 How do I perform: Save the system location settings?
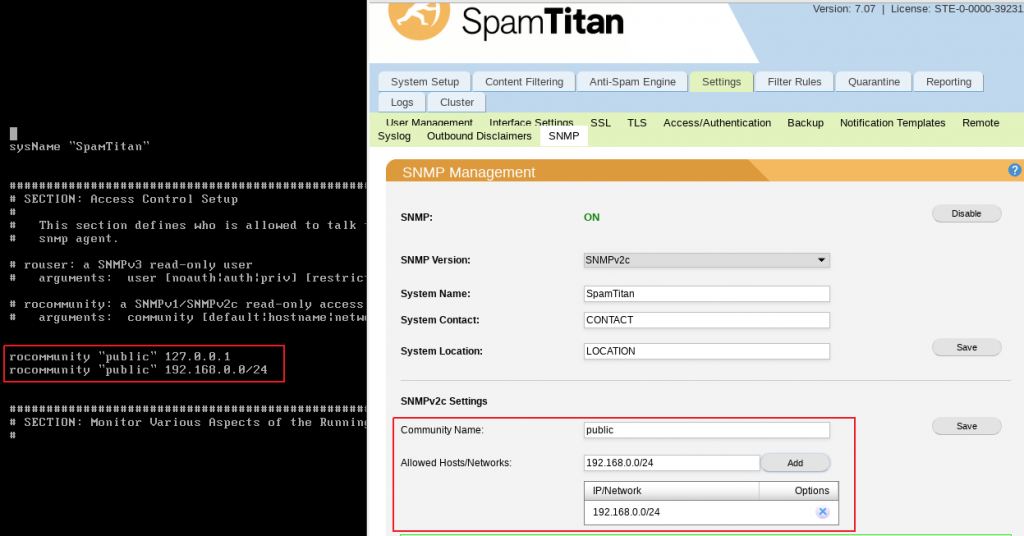coord(966,347)
